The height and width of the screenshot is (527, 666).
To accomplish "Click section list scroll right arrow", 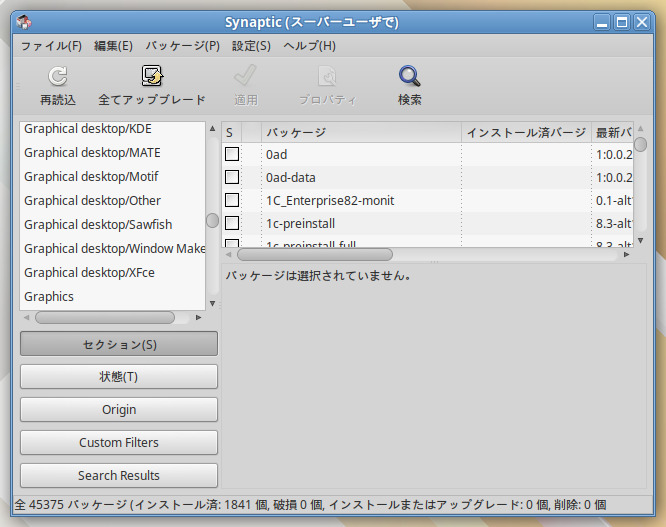I will 198,318.
